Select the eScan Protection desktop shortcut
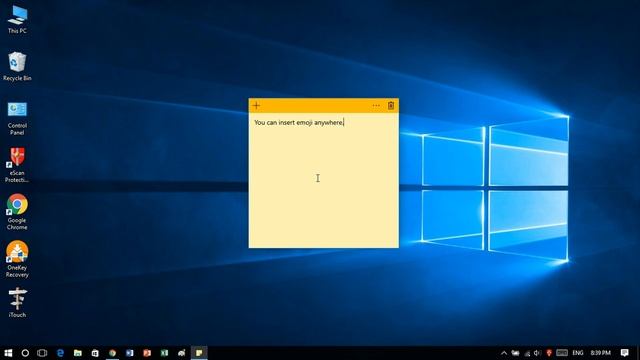Viewport: 640px width, 360px height. point(17,165)
